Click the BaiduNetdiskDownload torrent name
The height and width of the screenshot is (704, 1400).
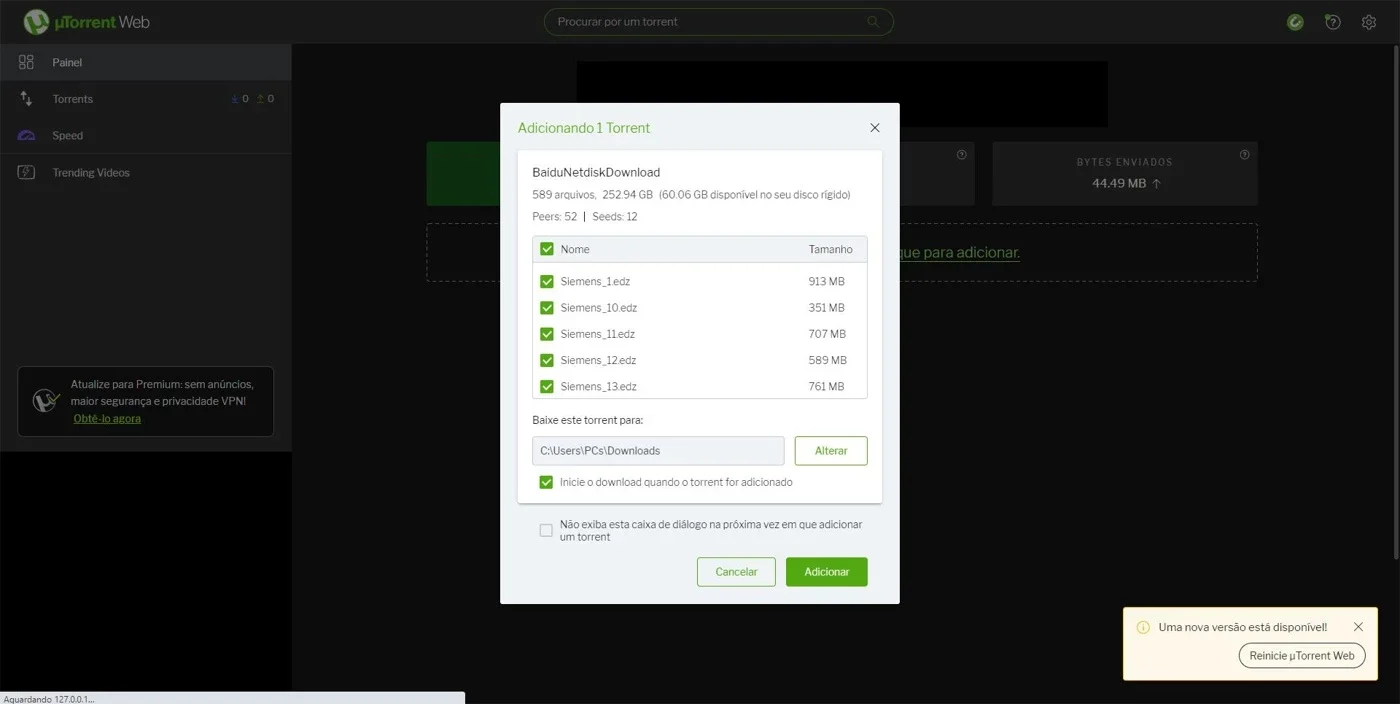coord(596,173)
